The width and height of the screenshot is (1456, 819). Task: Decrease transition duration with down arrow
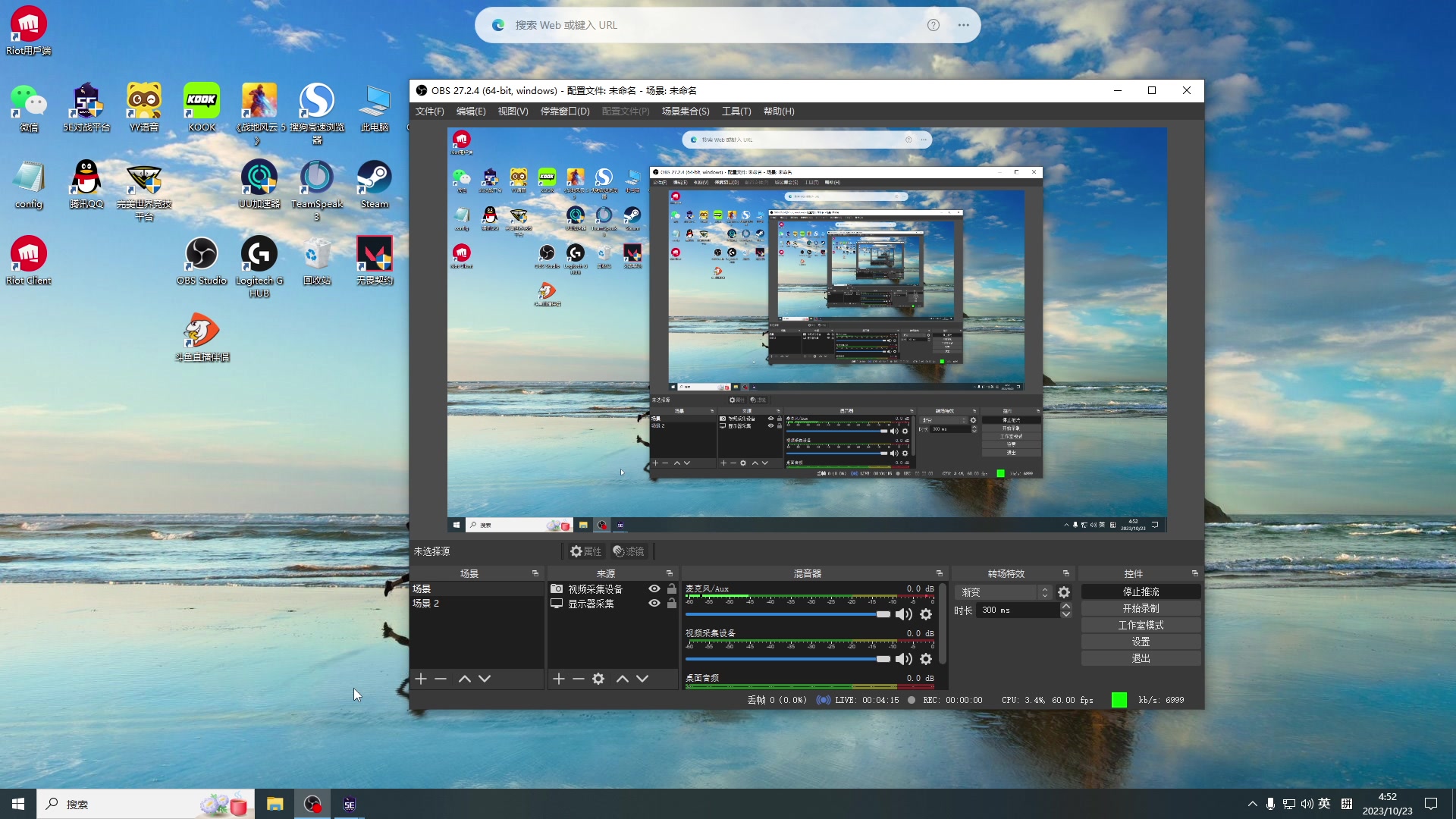pos(1065,614)
